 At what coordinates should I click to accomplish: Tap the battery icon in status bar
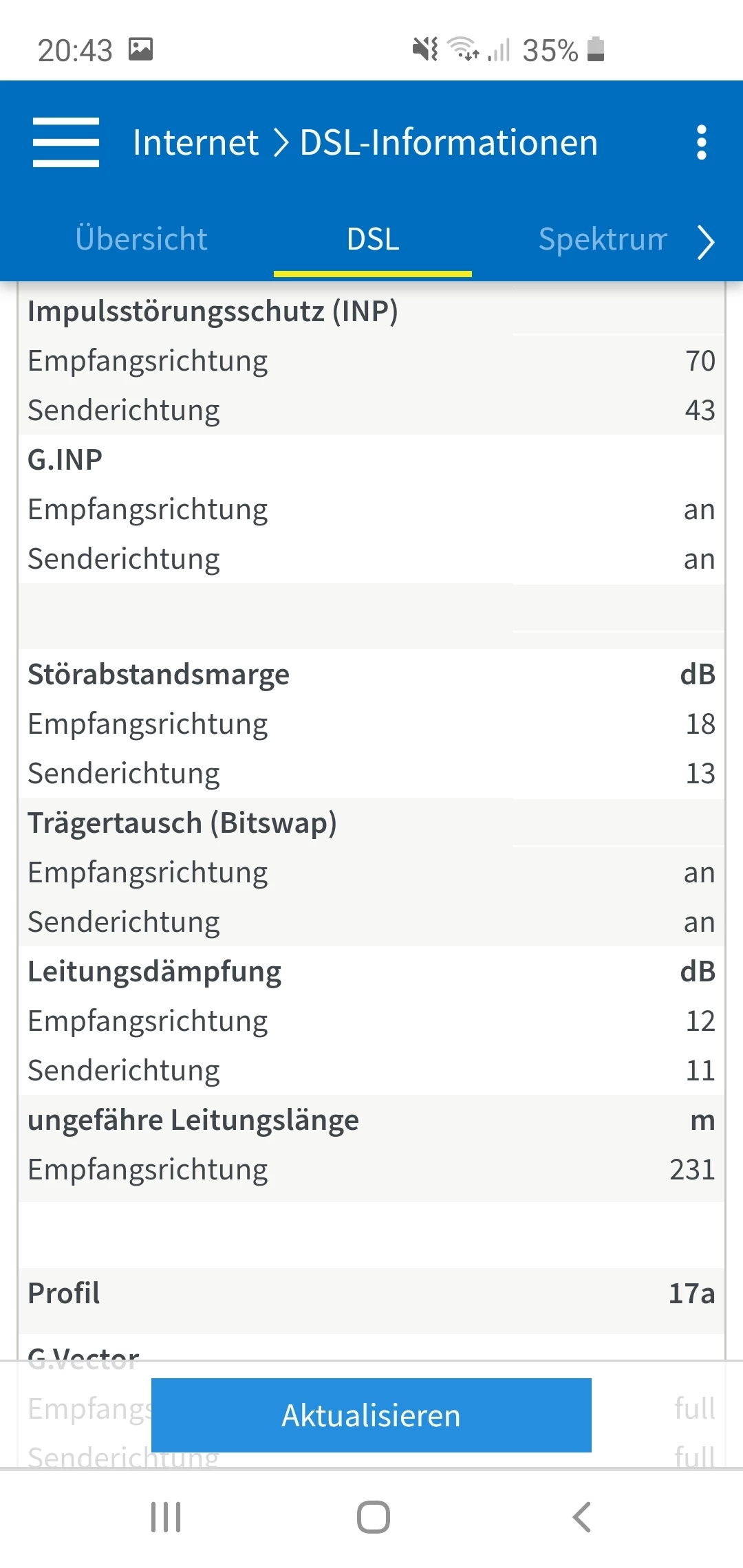click(x=596, y=50)
